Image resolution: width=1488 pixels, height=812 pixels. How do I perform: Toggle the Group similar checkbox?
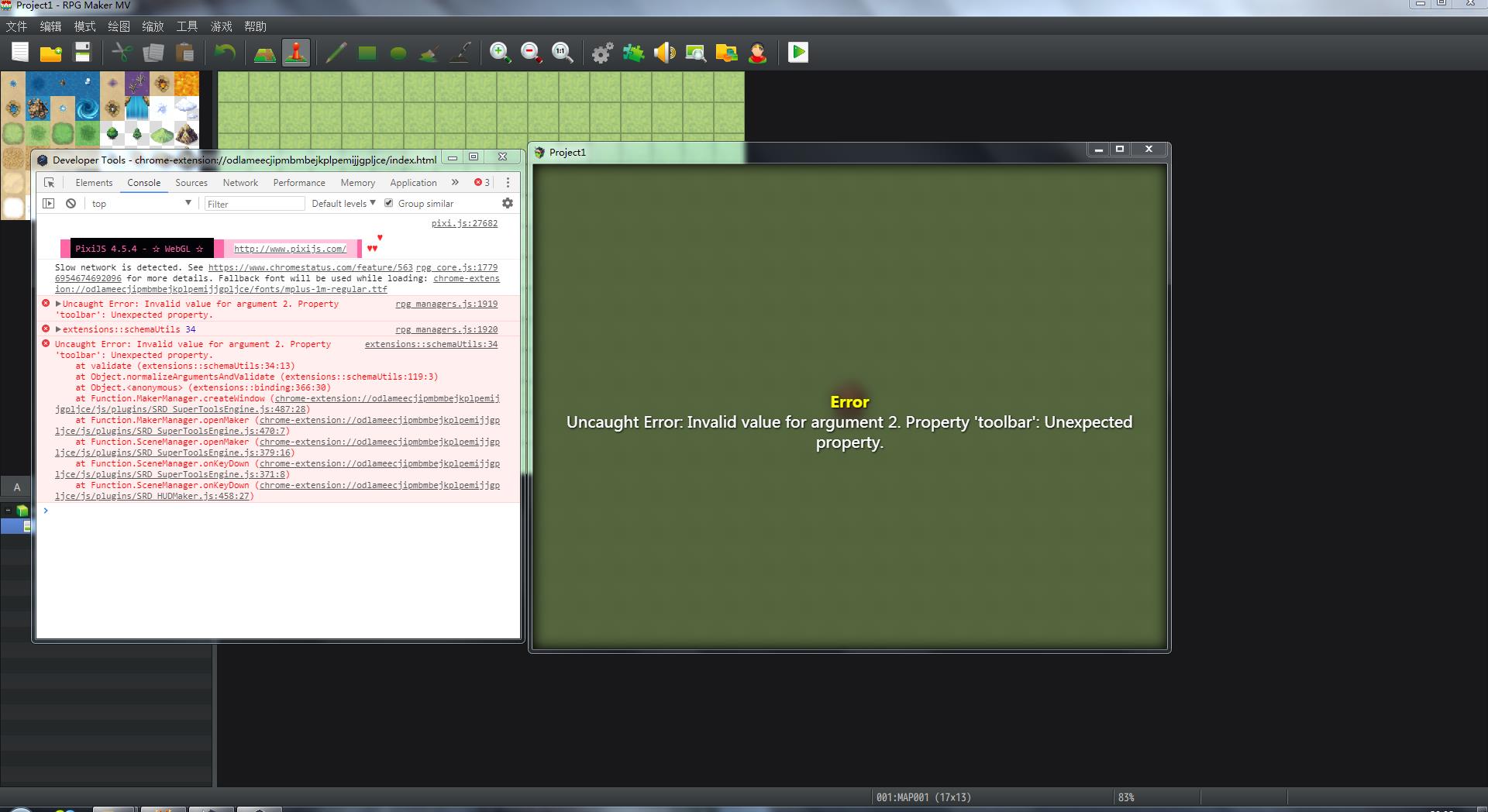pyautogui.click(x=389, y=203)
